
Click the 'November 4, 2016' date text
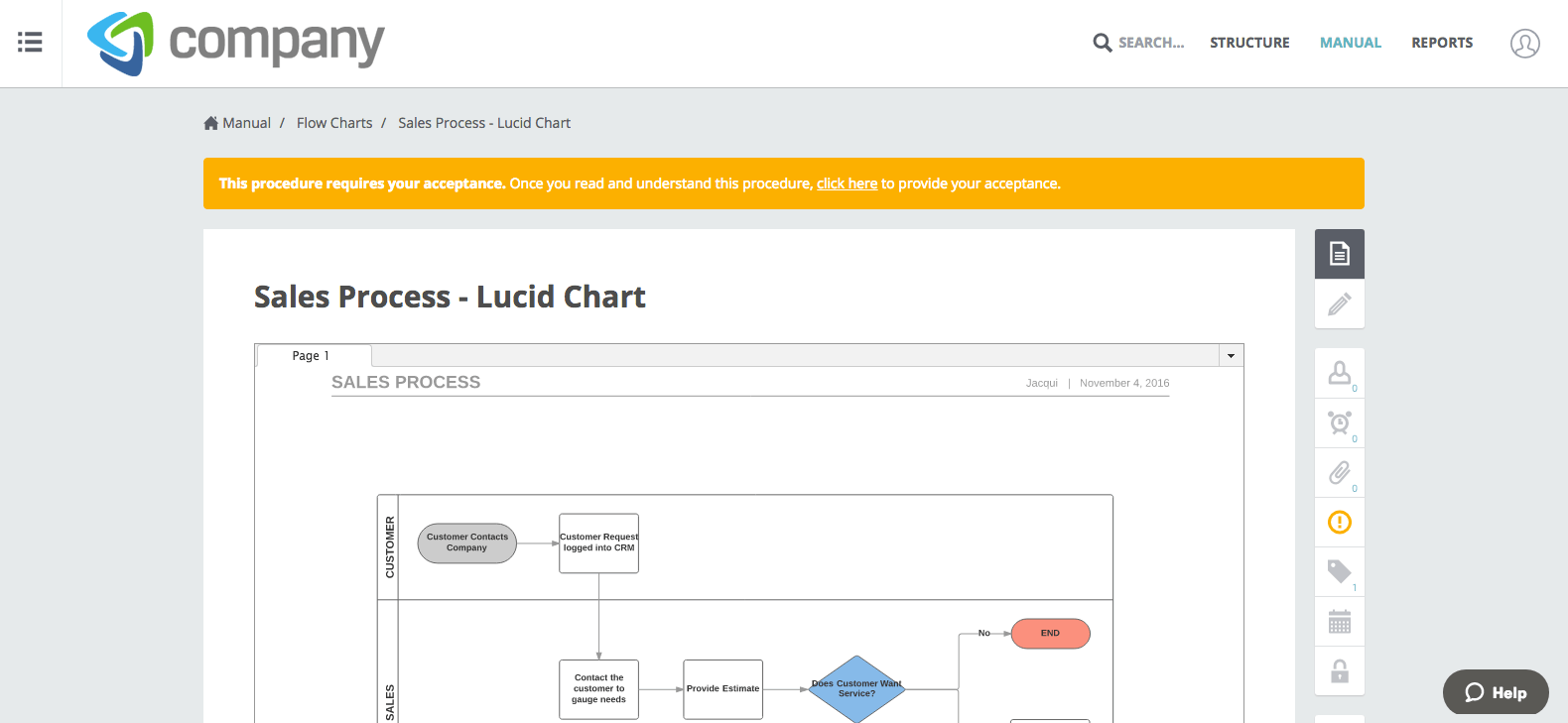point(1124,383)
